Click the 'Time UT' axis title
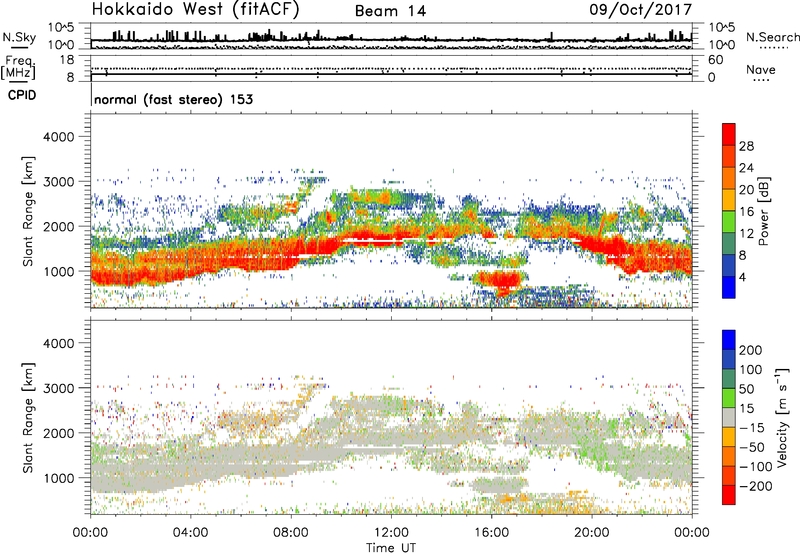Image resolution: width=800 pixels, height=554 pixels. coord(391,548)
